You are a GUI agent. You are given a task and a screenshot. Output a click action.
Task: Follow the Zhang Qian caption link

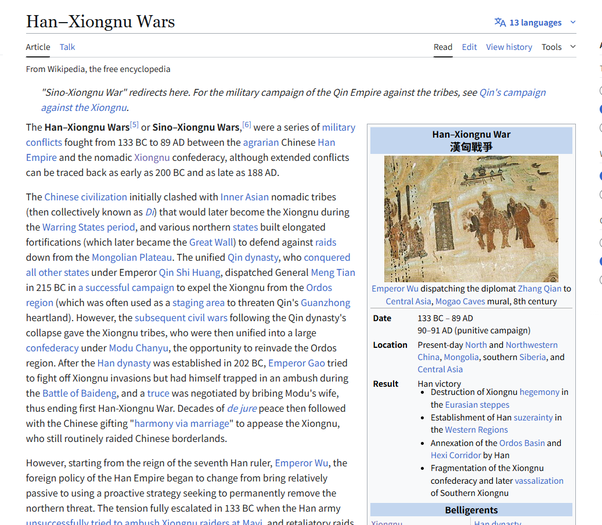pyautogui.click(x=539, y=289)
